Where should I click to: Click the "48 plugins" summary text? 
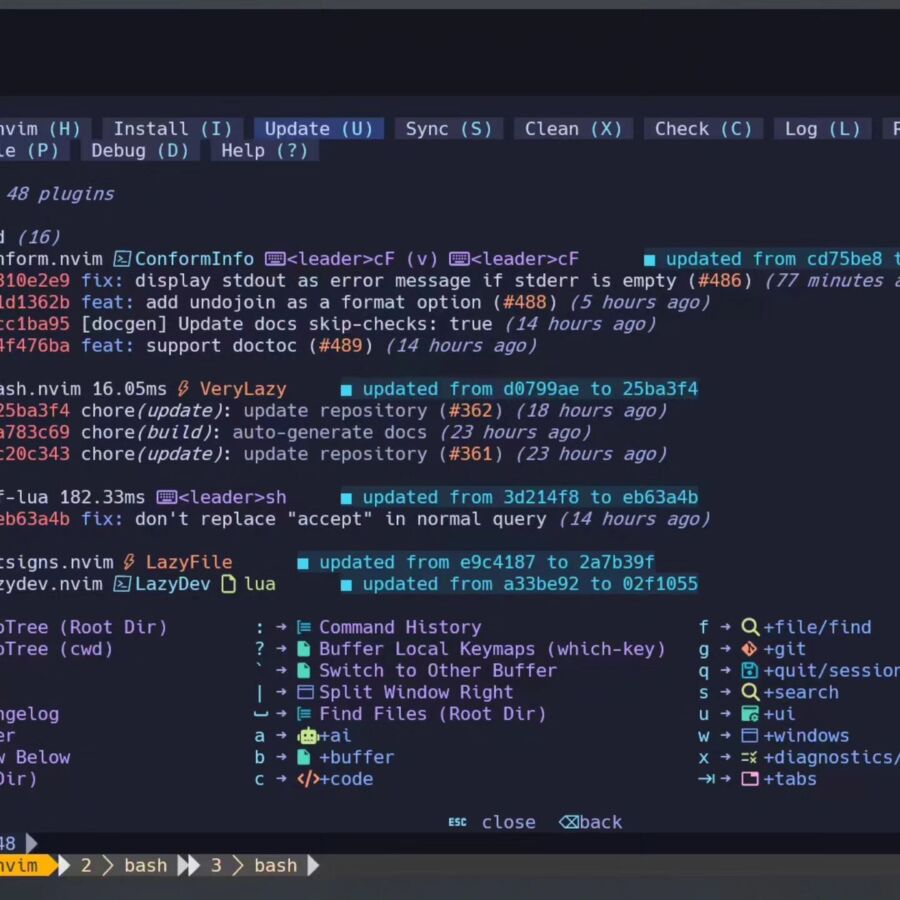60,194
